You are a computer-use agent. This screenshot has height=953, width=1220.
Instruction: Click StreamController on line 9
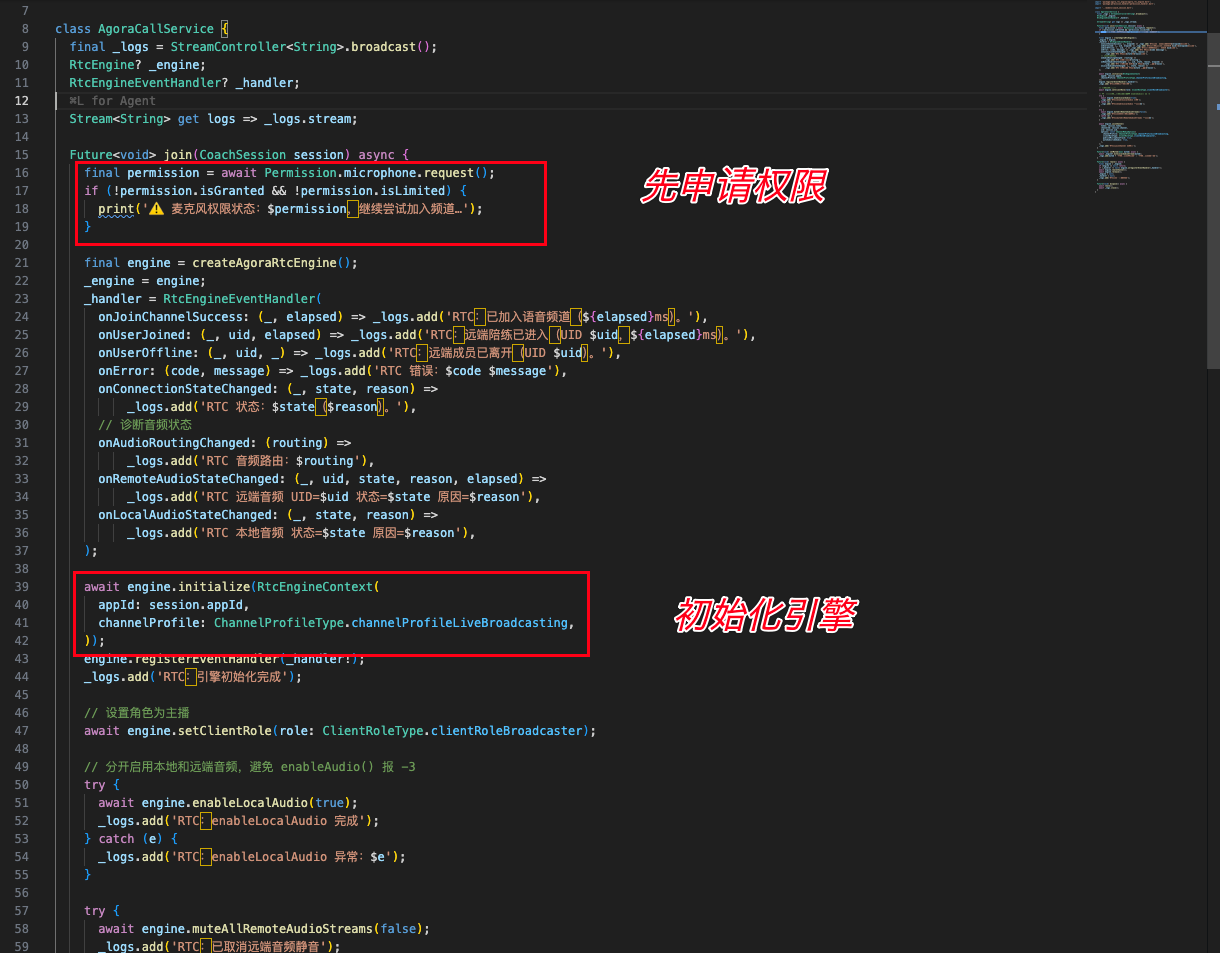228,47
